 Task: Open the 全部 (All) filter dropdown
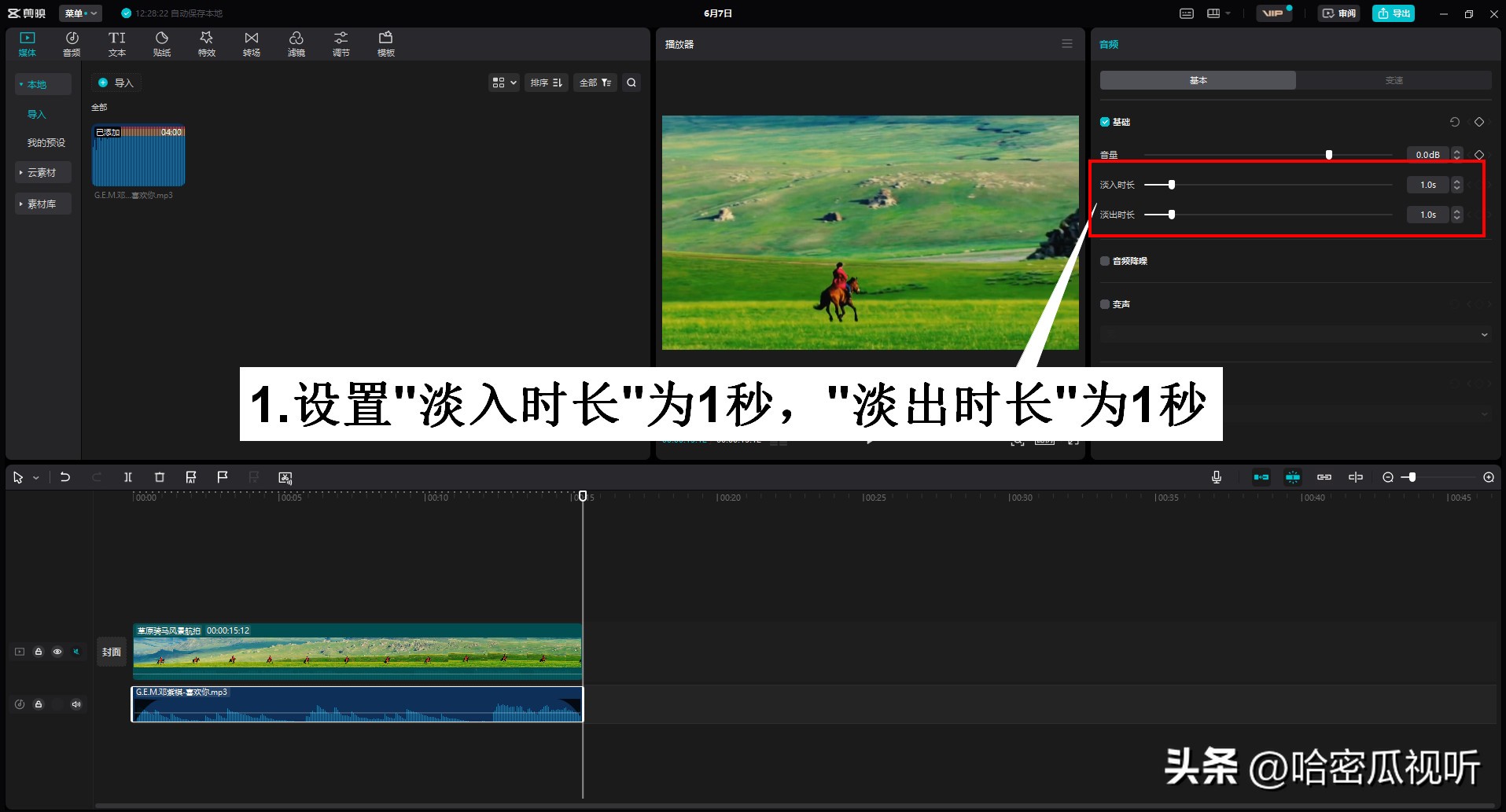595,83
